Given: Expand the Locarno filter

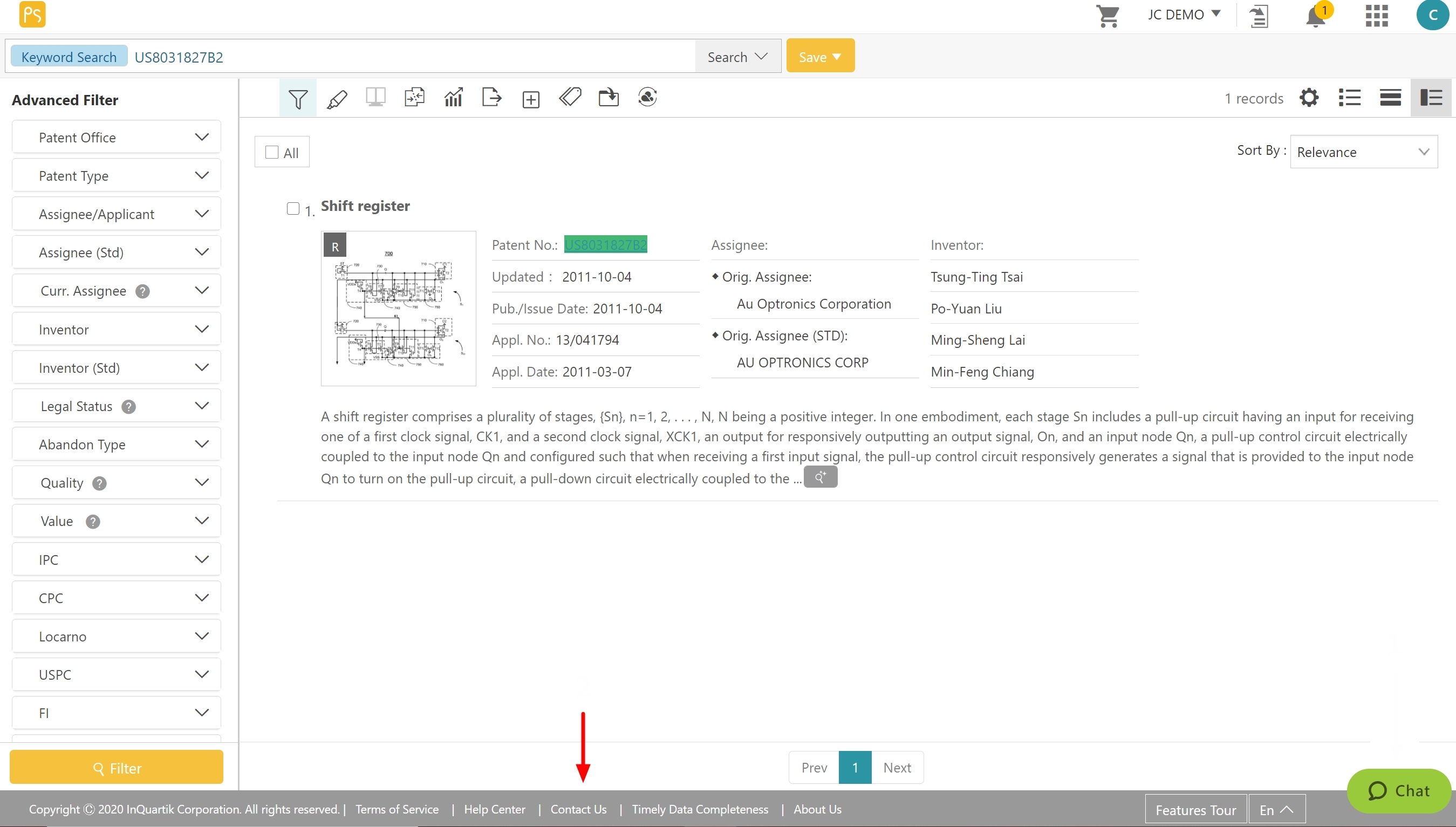Looking at the screenshot, I should [x=117, y=636].
